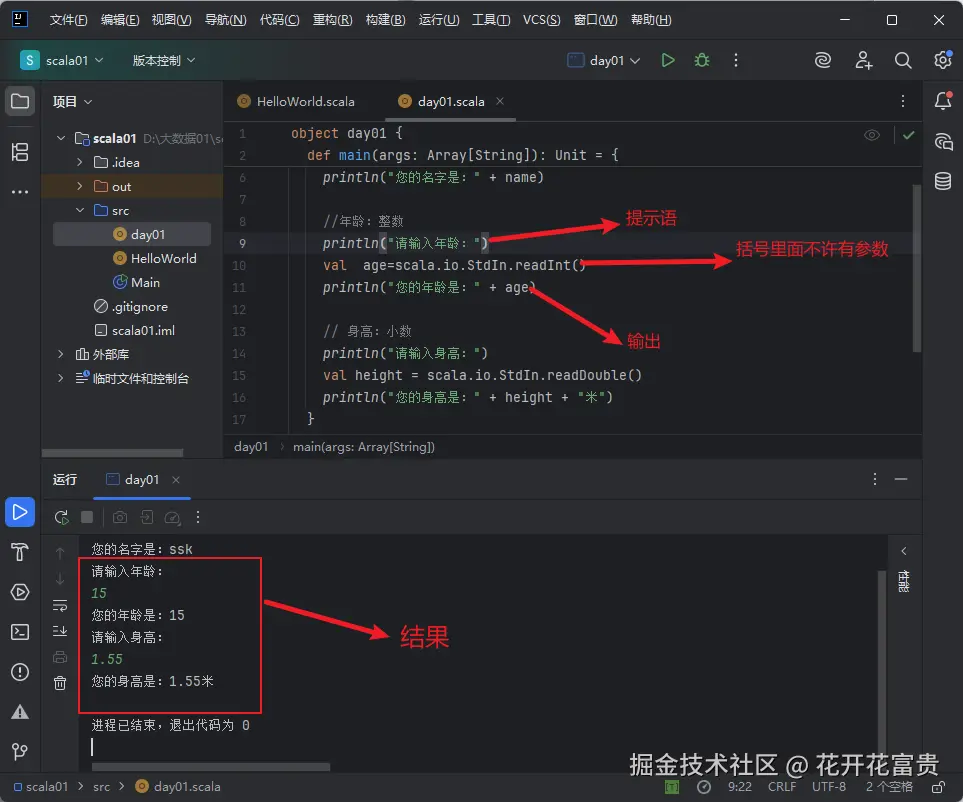Image resolution: width=963 pixels, height=802 pixels.
Task: Click 9:22 cursor position in status bar
Action: [739, 787]
